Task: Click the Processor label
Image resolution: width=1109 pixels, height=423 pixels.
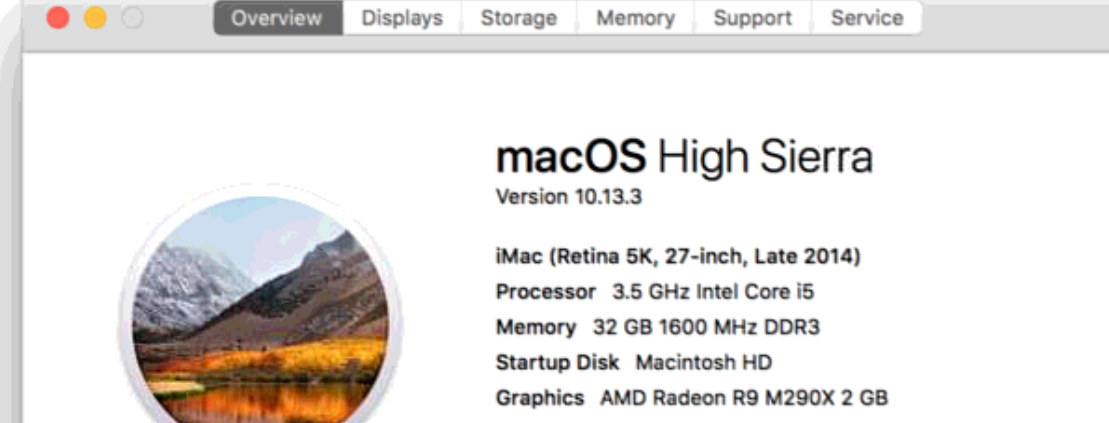Action: pos(546,292)
